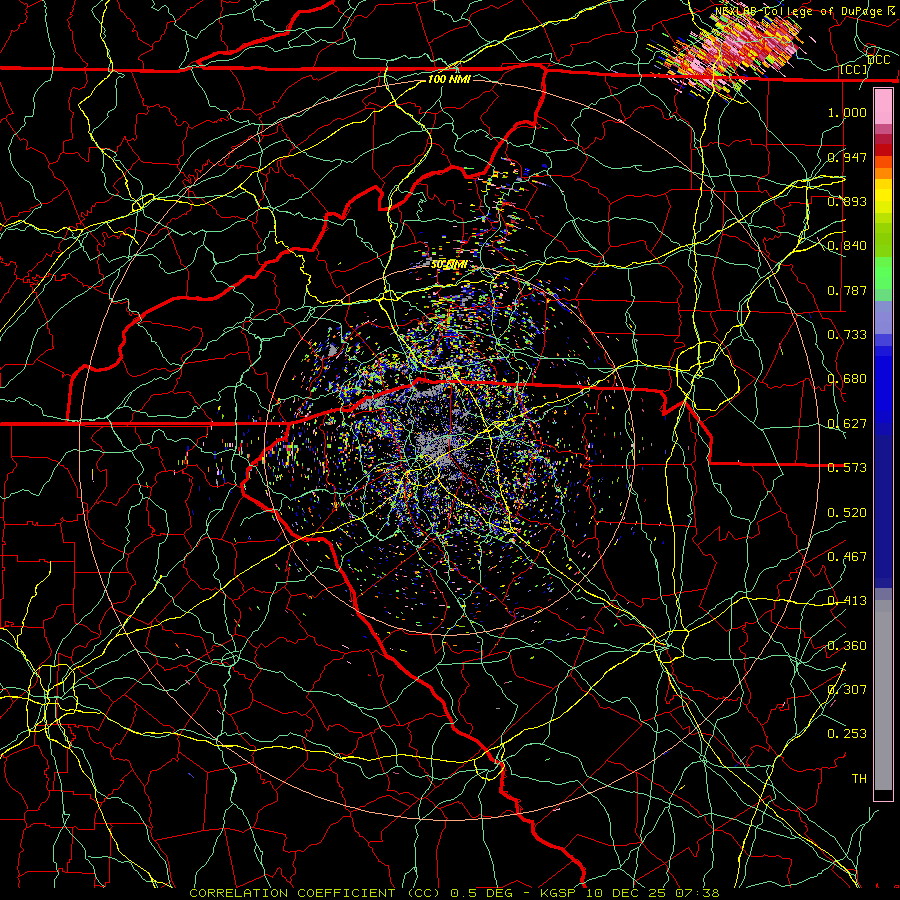Select the 0.680 legend value
Image resolution: width=900 pixels, height=900 pixels.
(847, 379)
